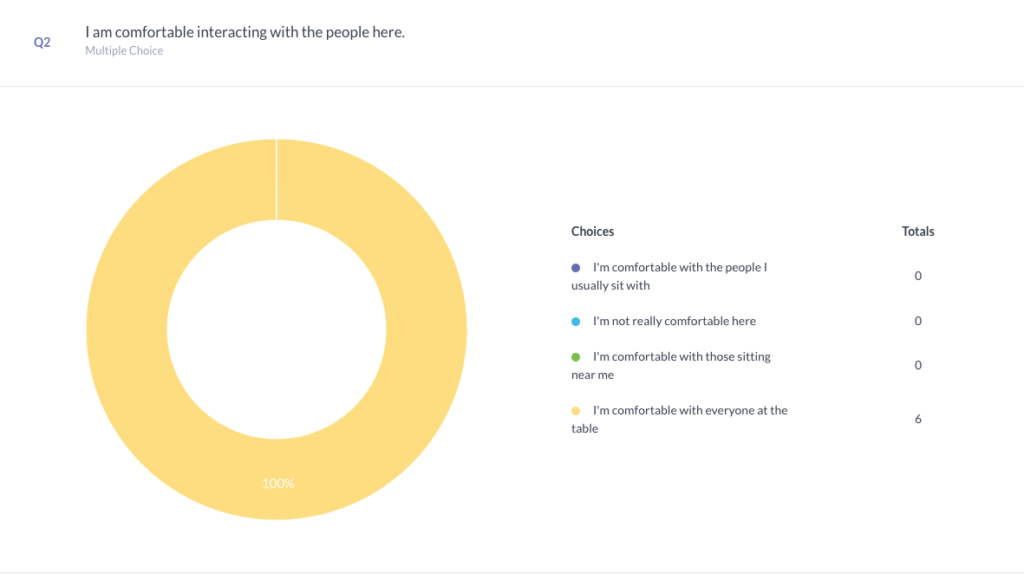
Task: Click the green legend dot for sitting near me
Action: coord(576,357)
